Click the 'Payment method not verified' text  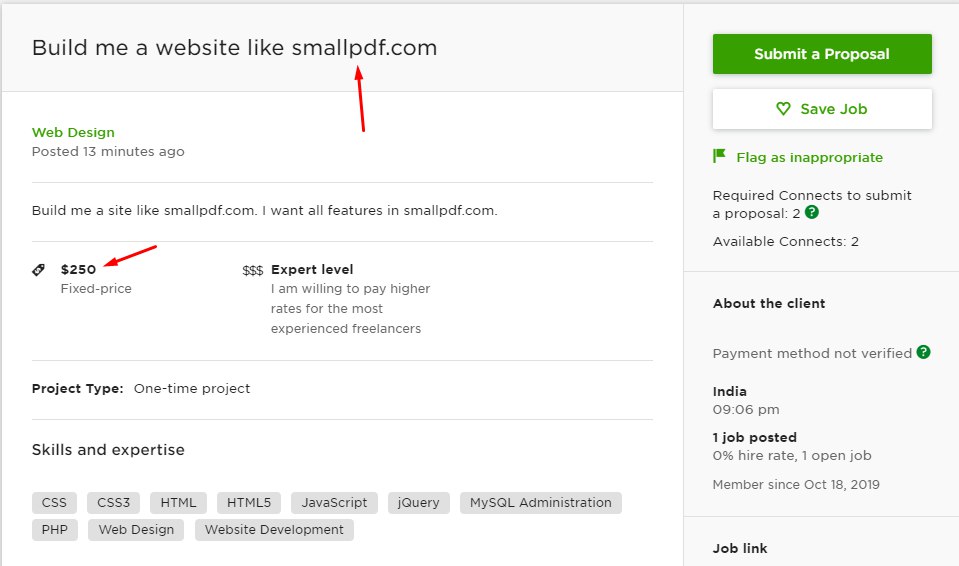pyautogui.click(x=812, y=353)
